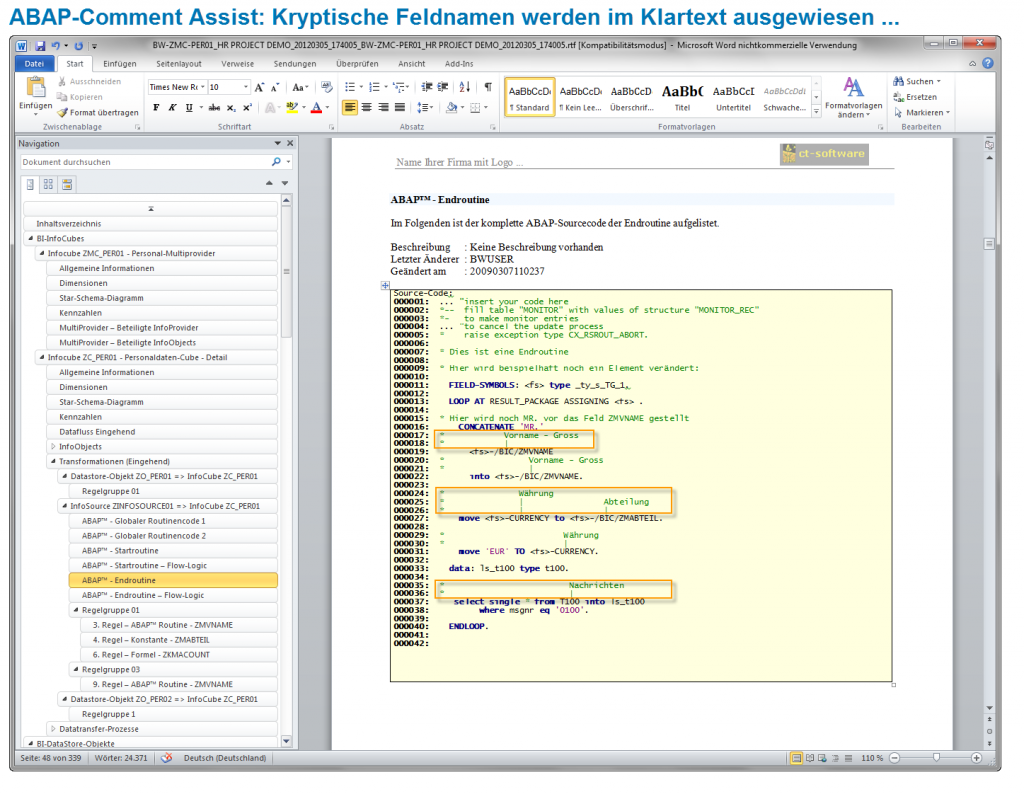Adjust the zoom slider

(936, 757)
